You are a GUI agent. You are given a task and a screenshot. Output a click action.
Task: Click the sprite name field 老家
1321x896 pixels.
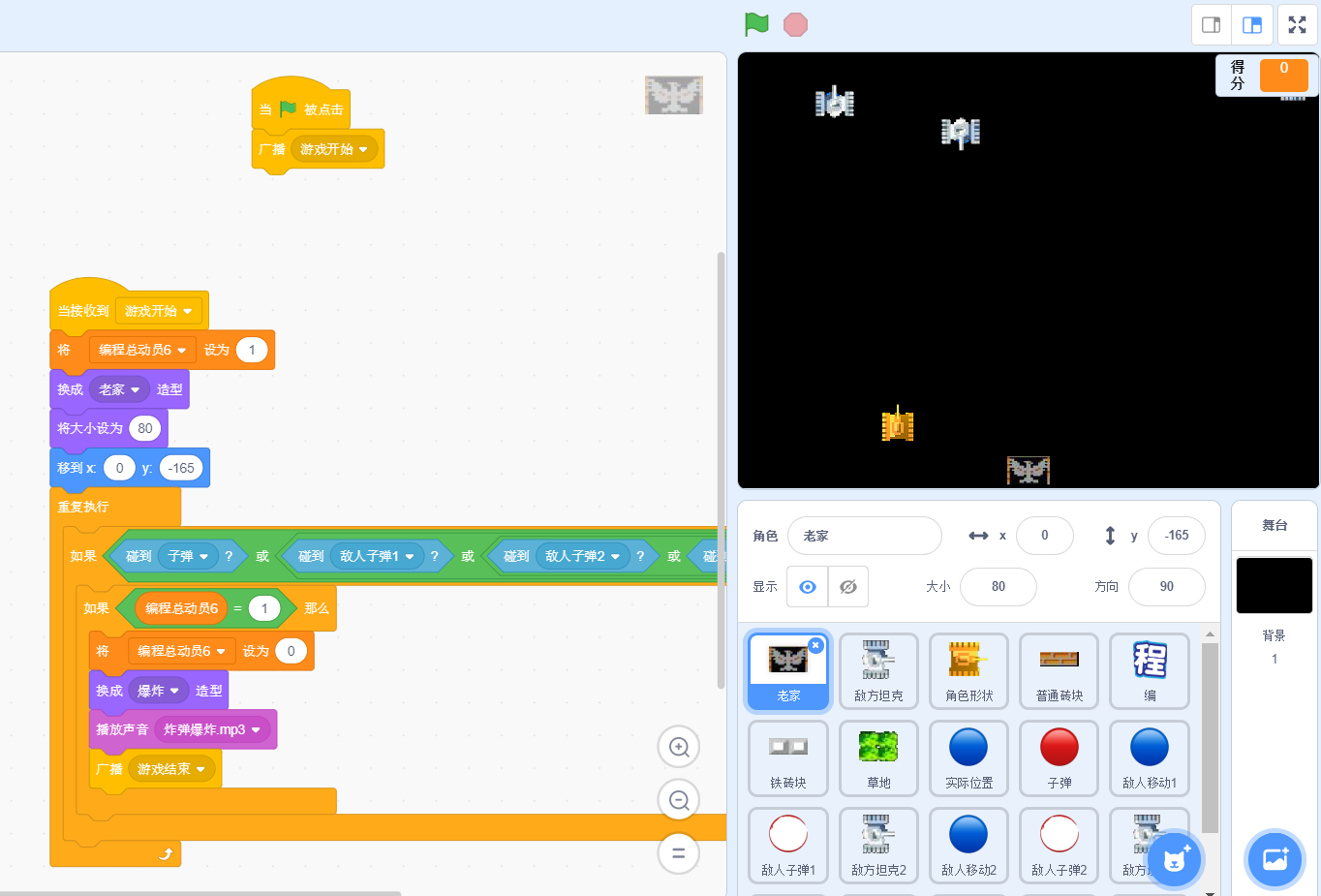click(x=864, y=536)
